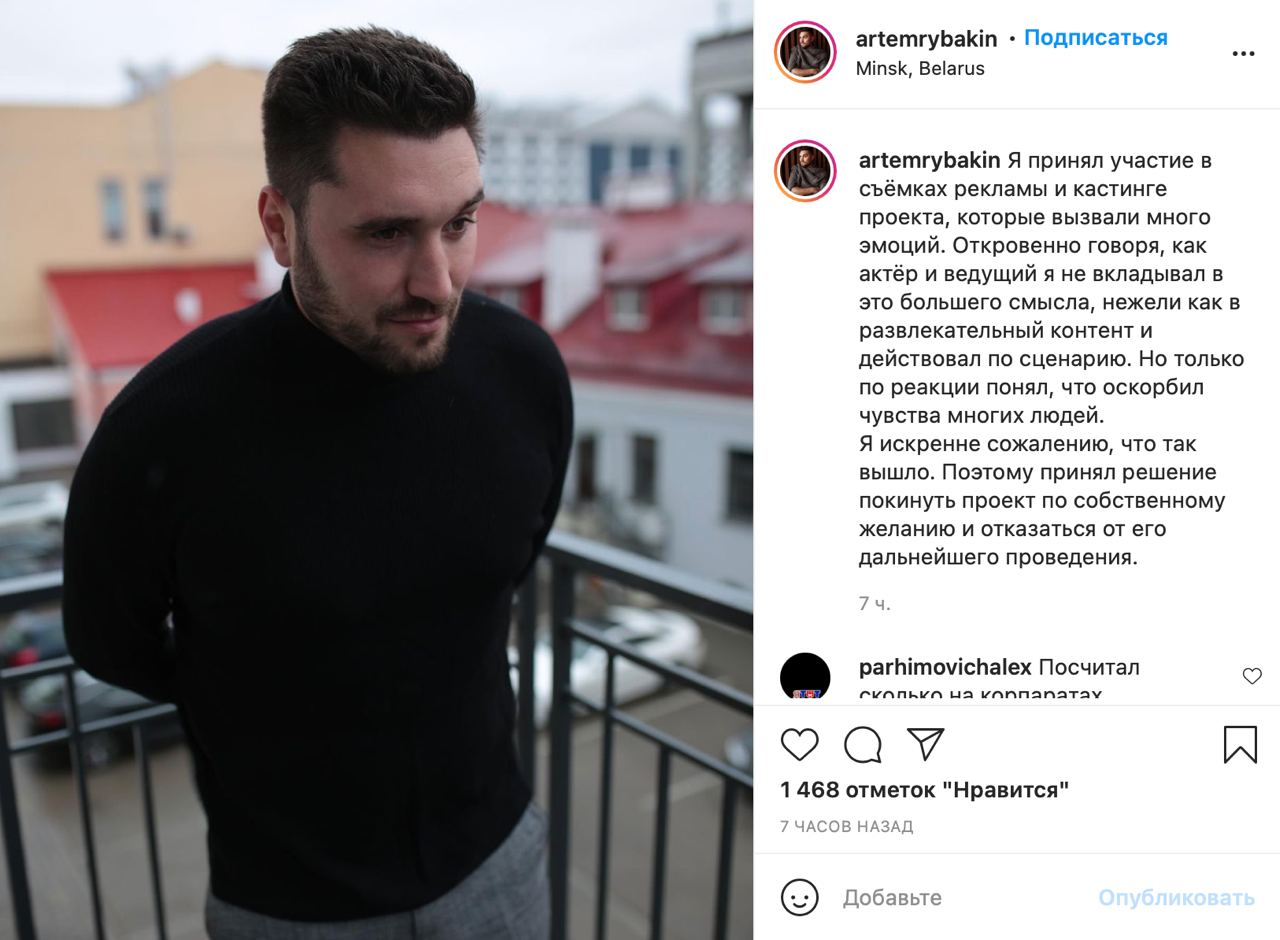
Task: Open three-dot post options menu
Action: coord(1243,54)
